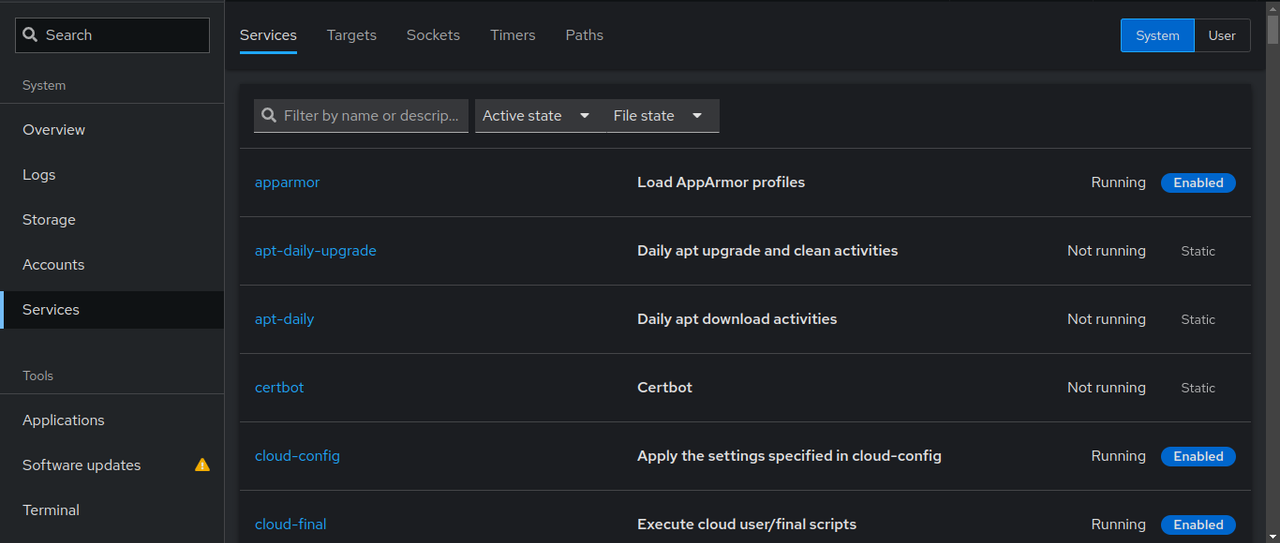The height and width of the screenshot is (543, 1280).
Task: Click the System section heading in sidebar
Action: (x=44, y=86)
